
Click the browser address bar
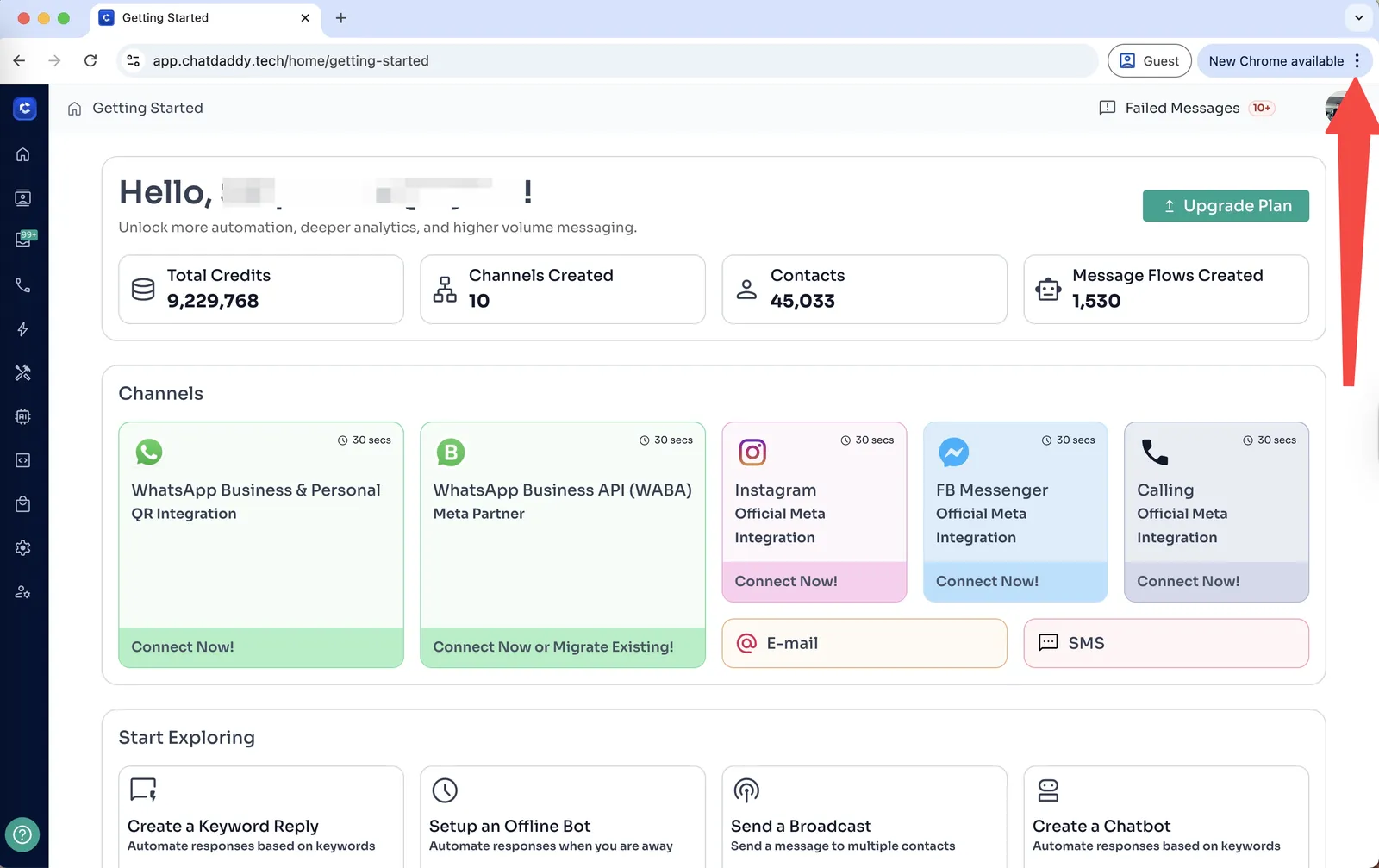(603, 61)
